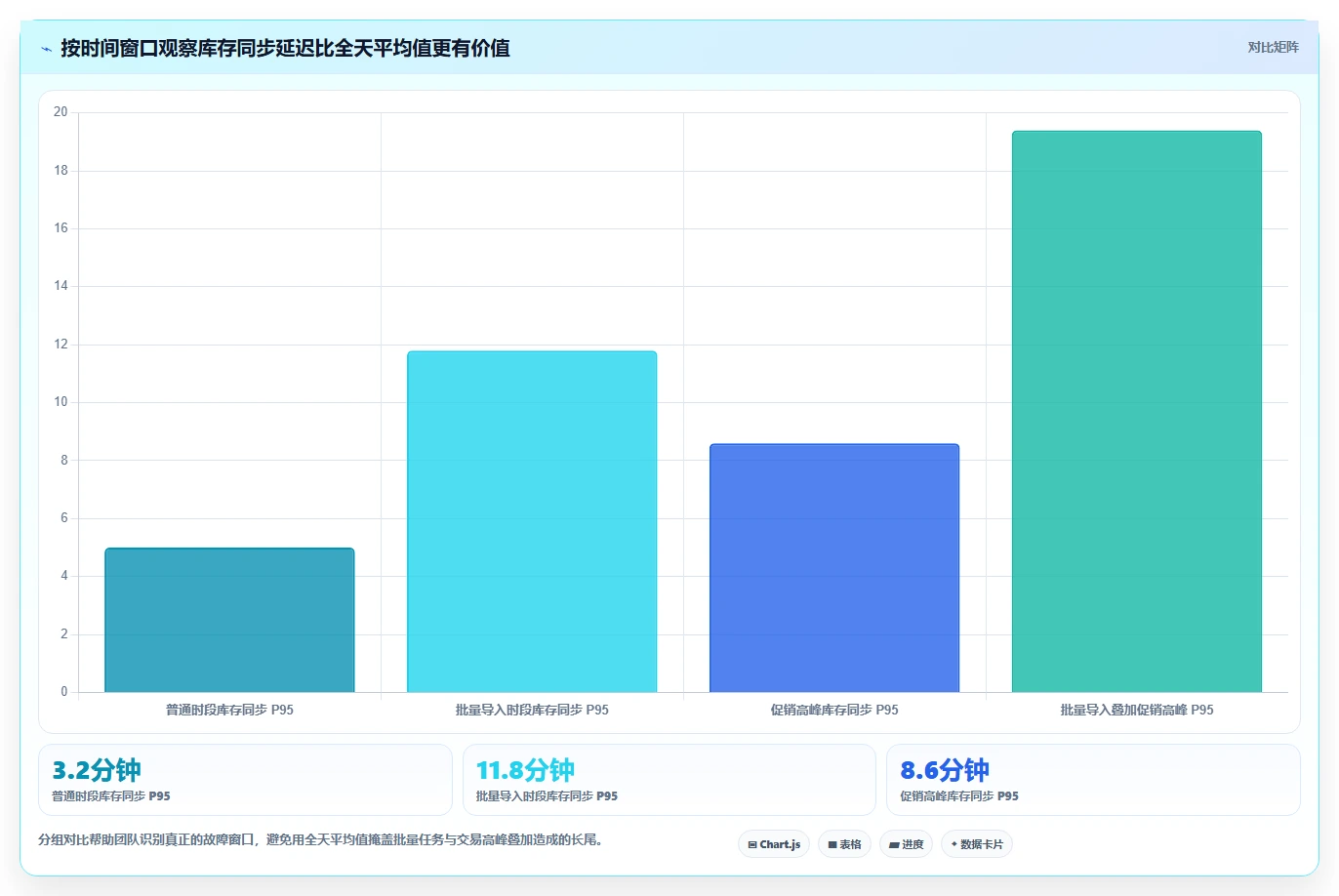Click x-axis label 普通时段库存同步 P95
1339x896 pixels.
pos(229,710)
